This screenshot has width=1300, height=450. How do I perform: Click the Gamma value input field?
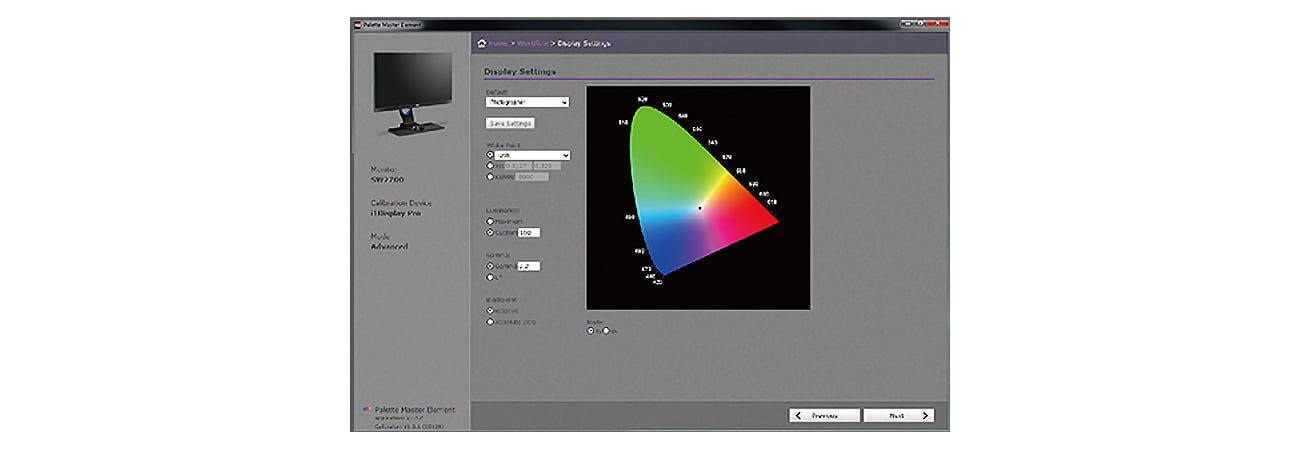[x=528, y=266]
